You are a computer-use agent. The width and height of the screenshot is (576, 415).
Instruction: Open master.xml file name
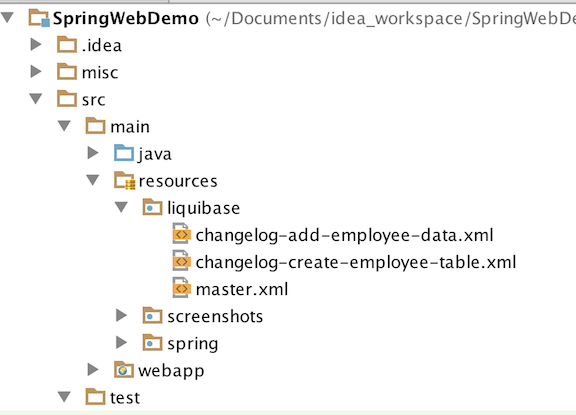click(x=242, y=289)
